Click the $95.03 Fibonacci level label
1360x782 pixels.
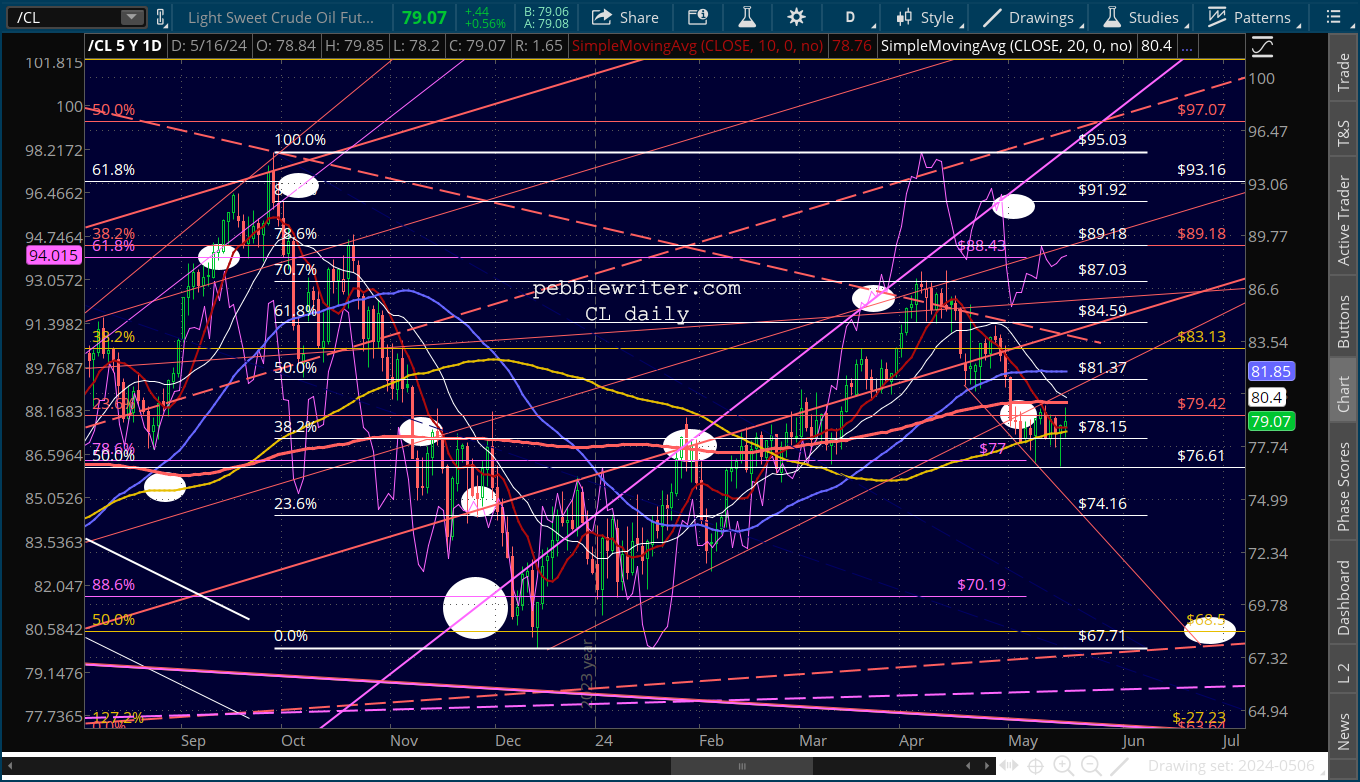1103,140
